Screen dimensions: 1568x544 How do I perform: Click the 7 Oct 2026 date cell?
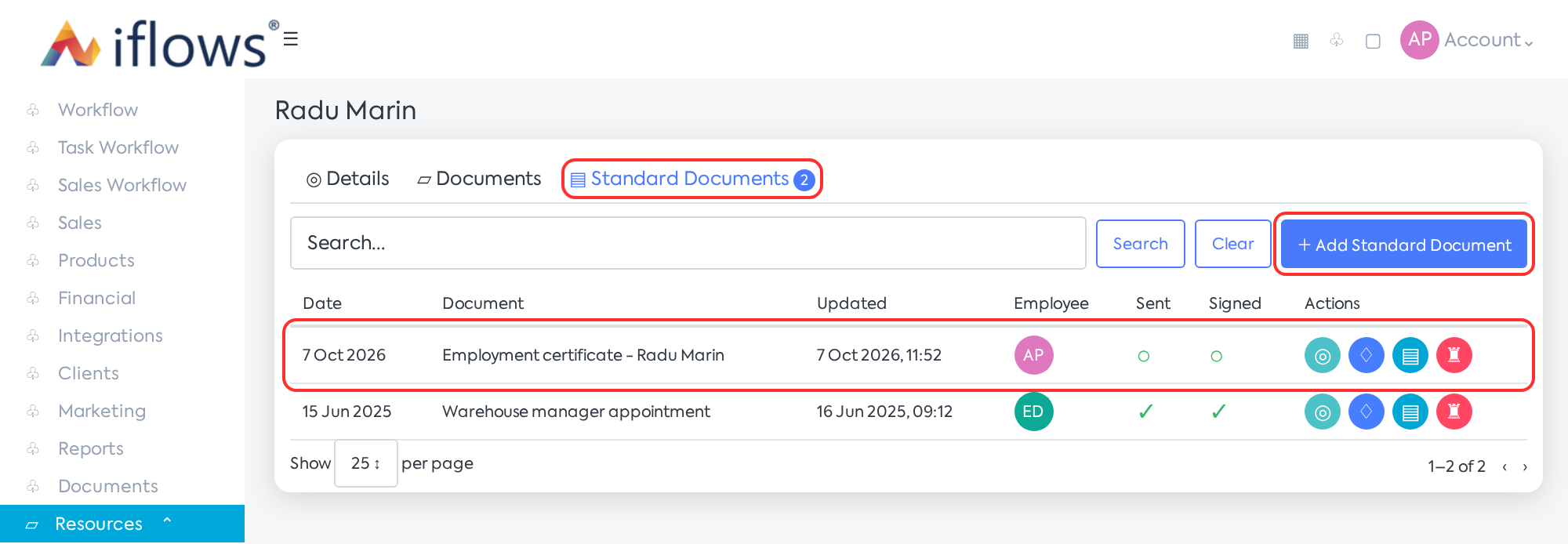344,355
